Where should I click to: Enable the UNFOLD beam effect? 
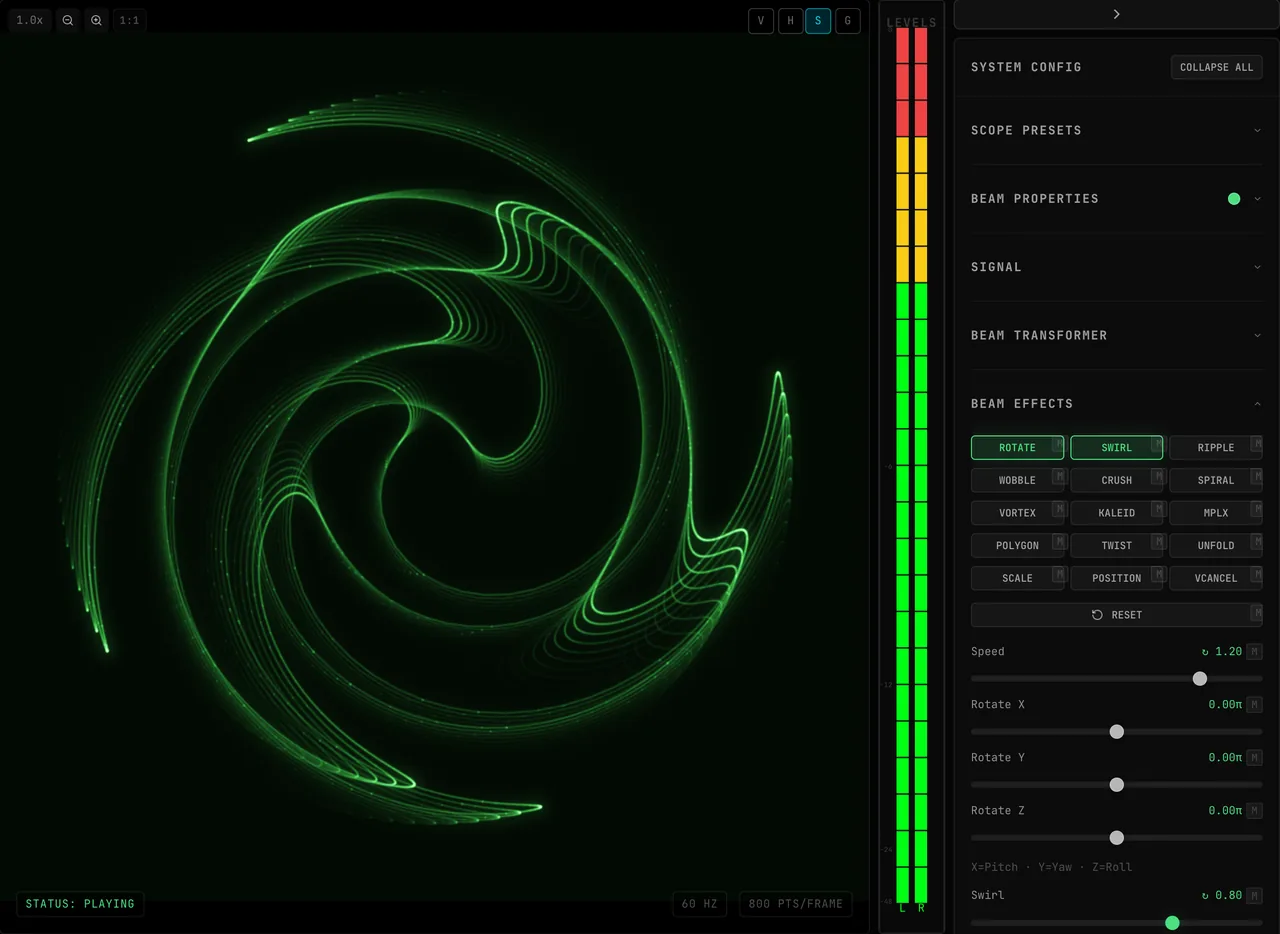click(x=1216, y=546)
